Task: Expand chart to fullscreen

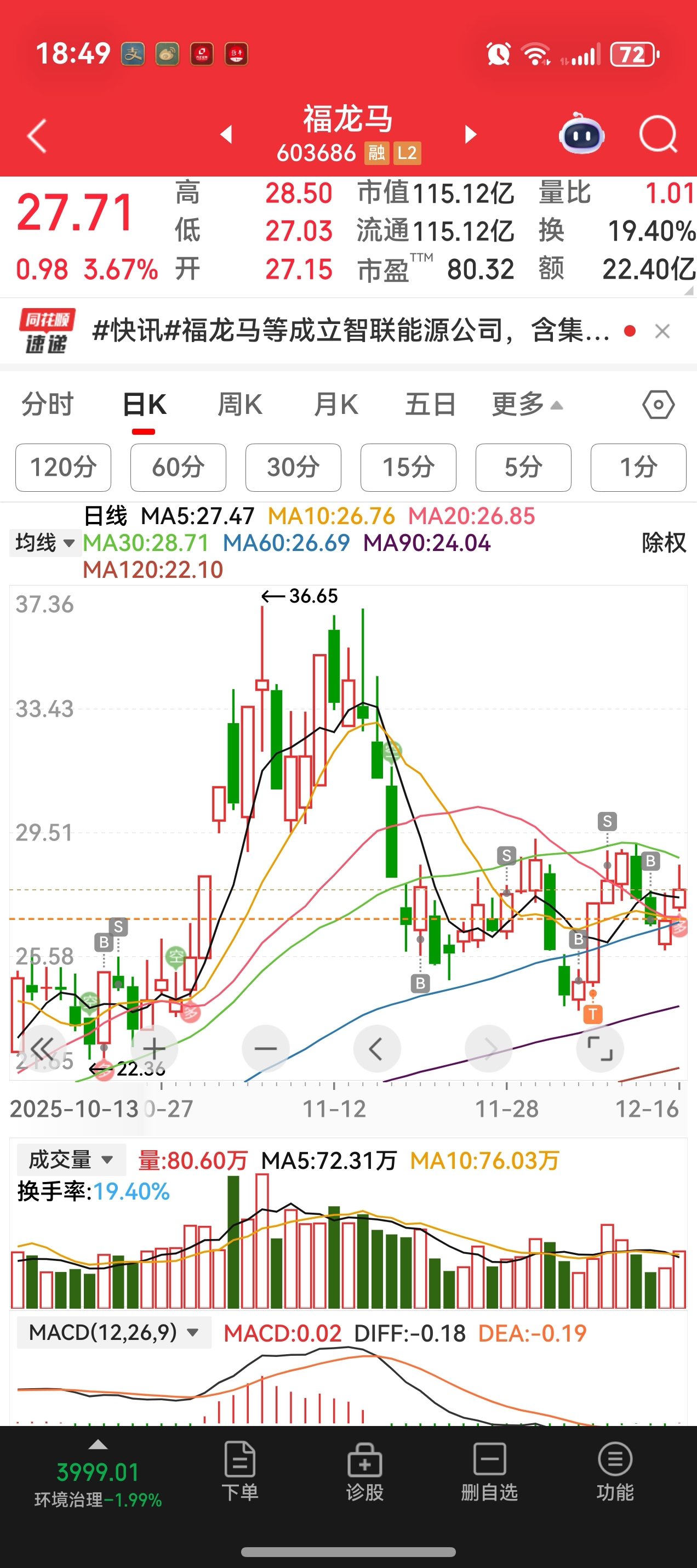Action: [599, 1048]
